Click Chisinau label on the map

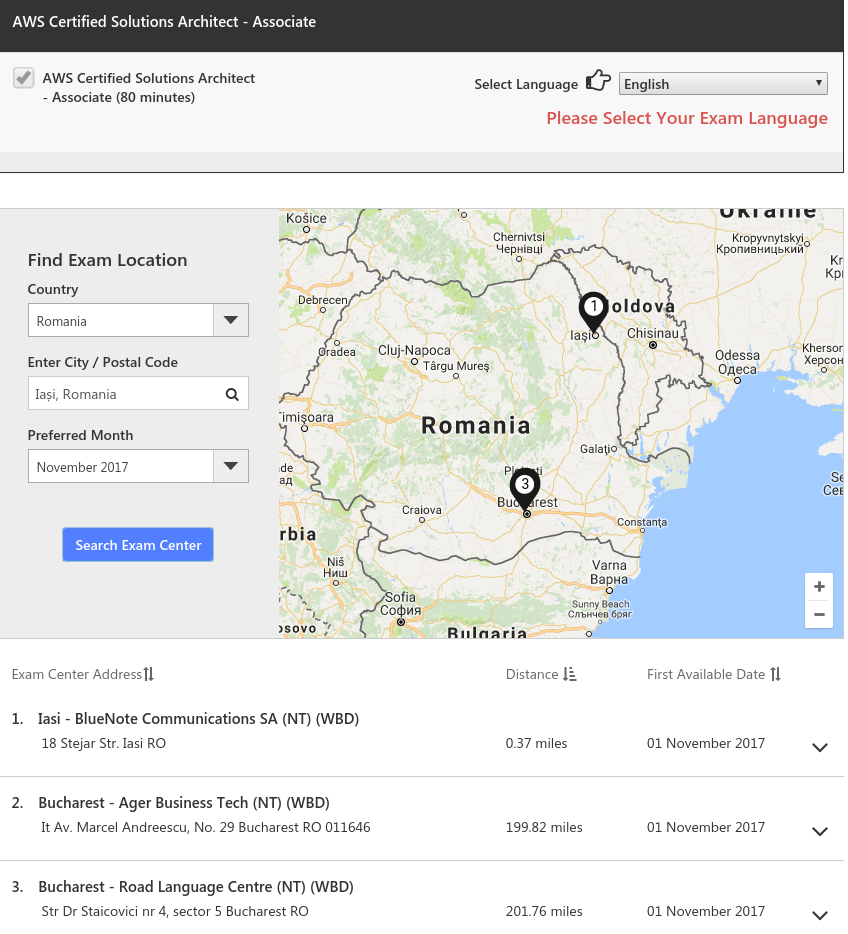tap(655, 334)
